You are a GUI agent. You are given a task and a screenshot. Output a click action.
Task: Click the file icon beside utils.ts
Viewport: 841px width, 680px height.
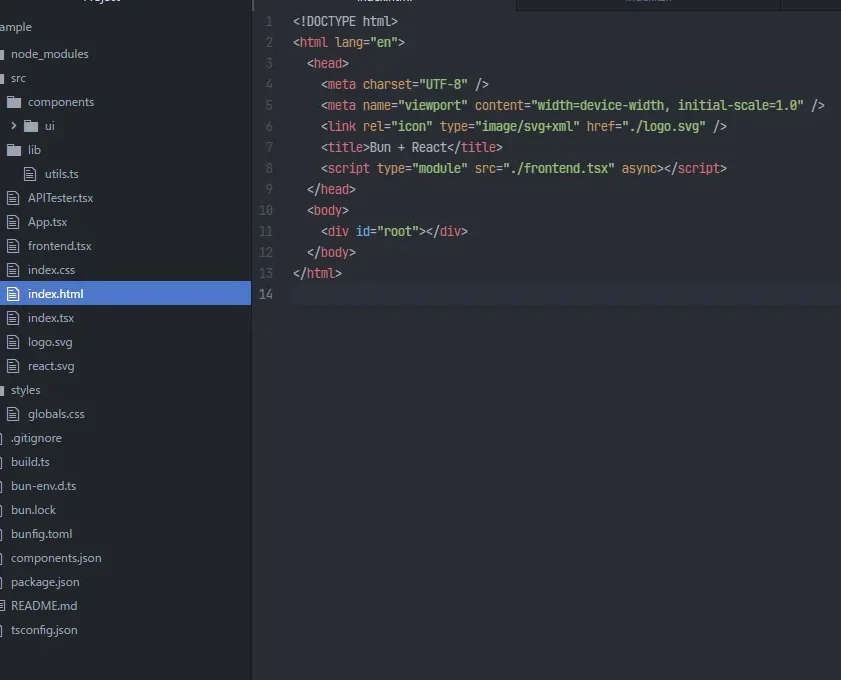pos(30,174)
